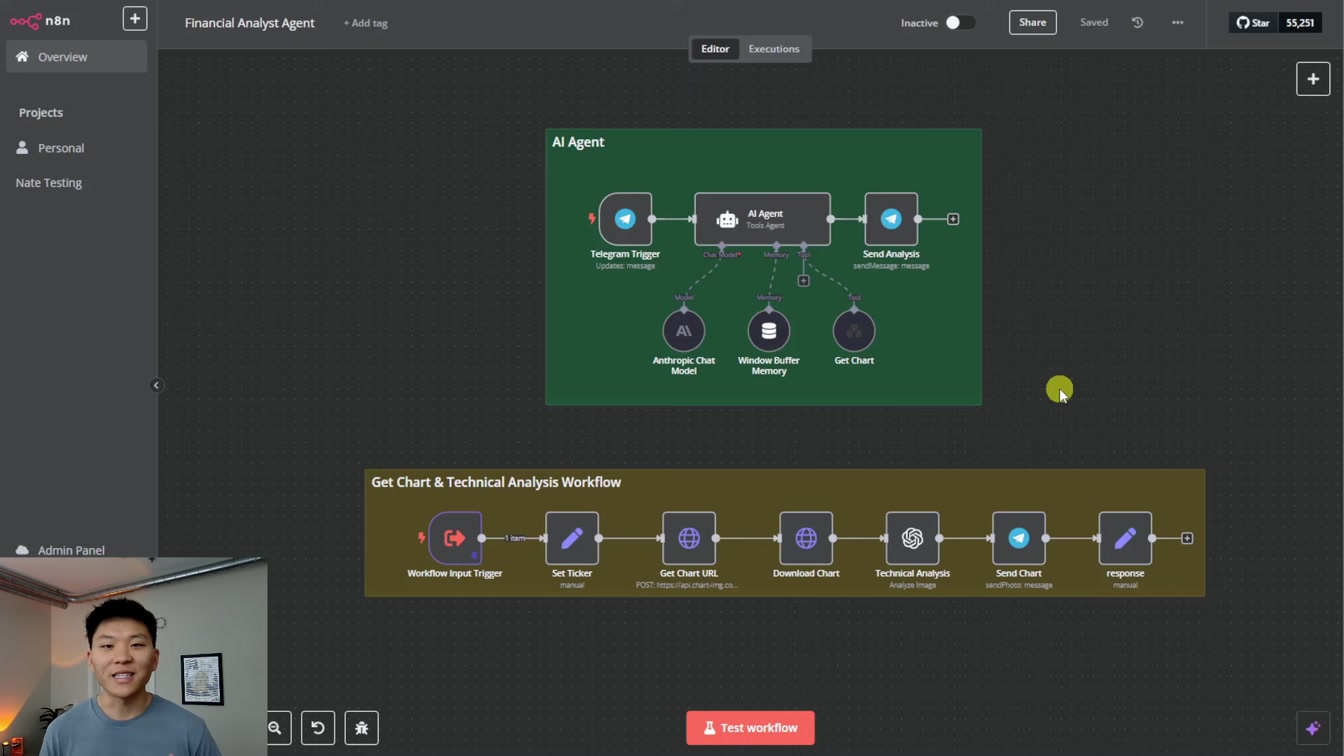Switch to the Executions tab
This screenshot has width=1344, height=756.
[x=774, y=49]
